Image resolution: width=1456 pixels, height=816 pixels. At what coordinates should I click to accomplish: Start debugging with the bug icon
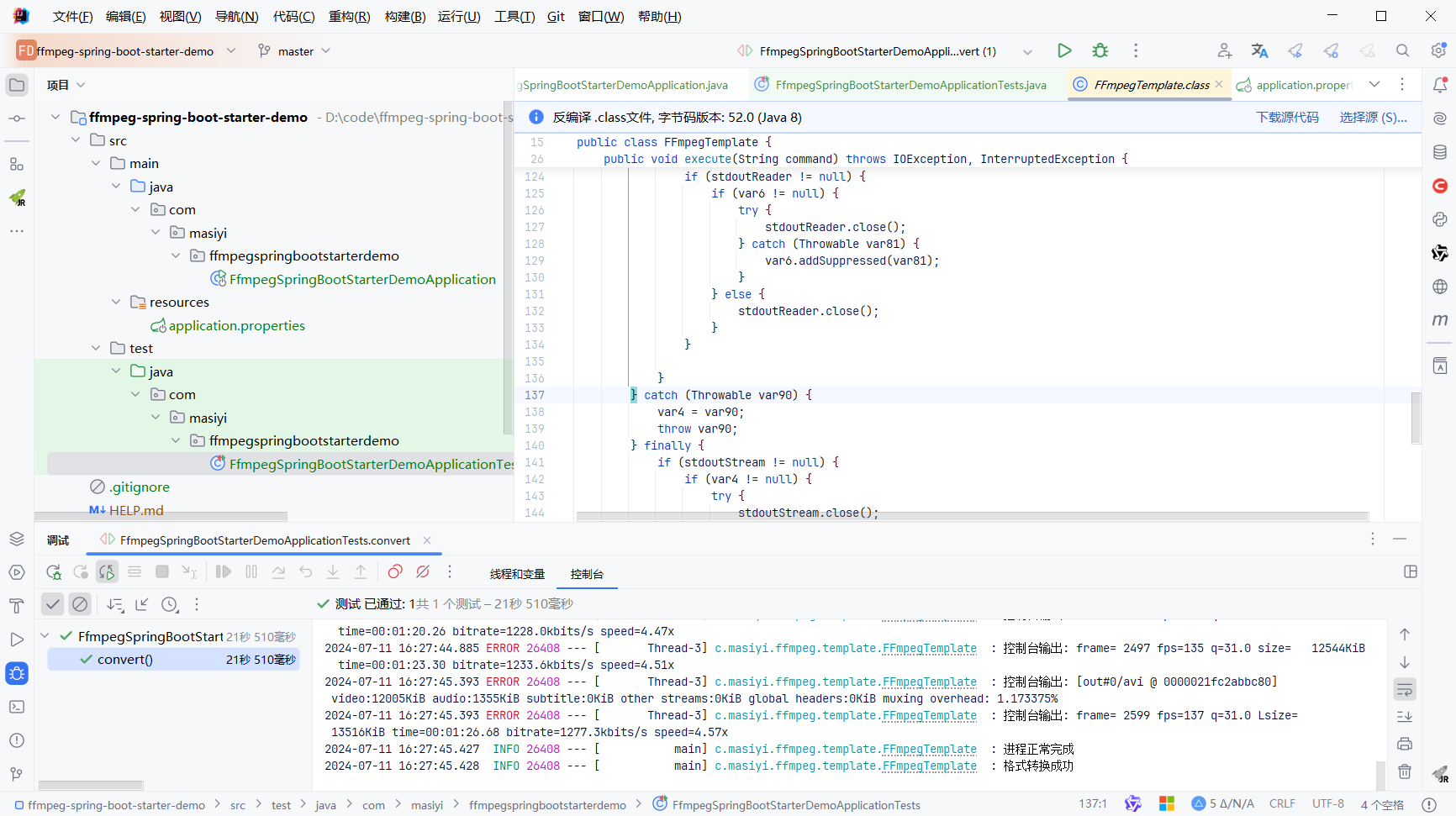[x=1100, y=50]
